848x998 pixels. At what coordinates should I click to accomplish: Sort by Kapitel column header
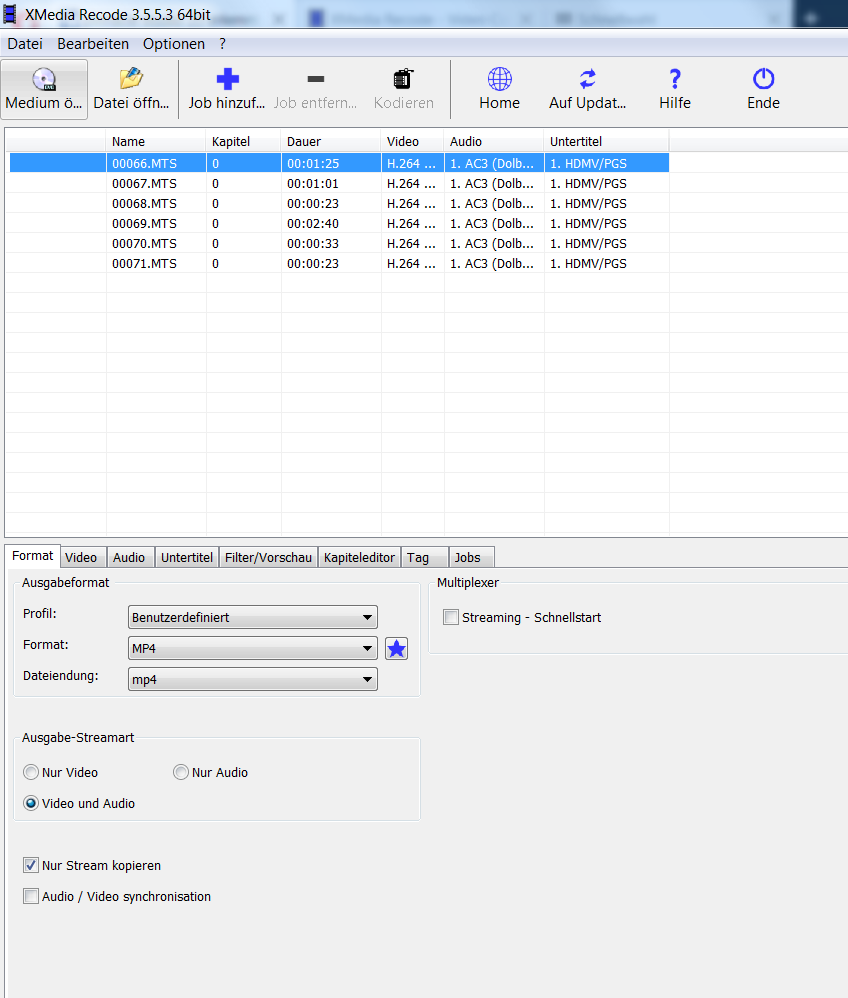pos(243,141)
